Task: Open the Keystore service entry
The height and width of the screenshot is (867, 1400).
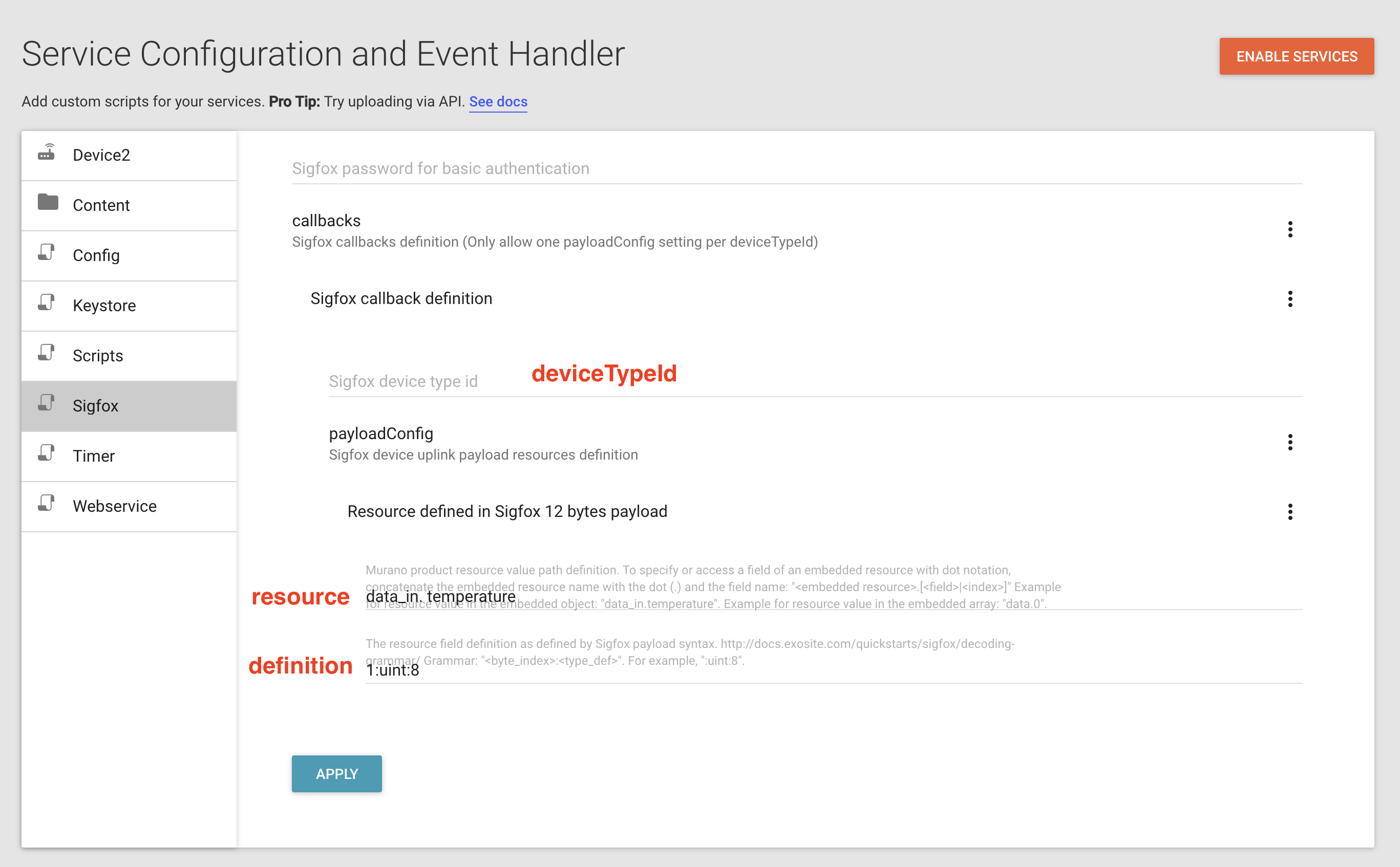Action: [x=129, y=306]
